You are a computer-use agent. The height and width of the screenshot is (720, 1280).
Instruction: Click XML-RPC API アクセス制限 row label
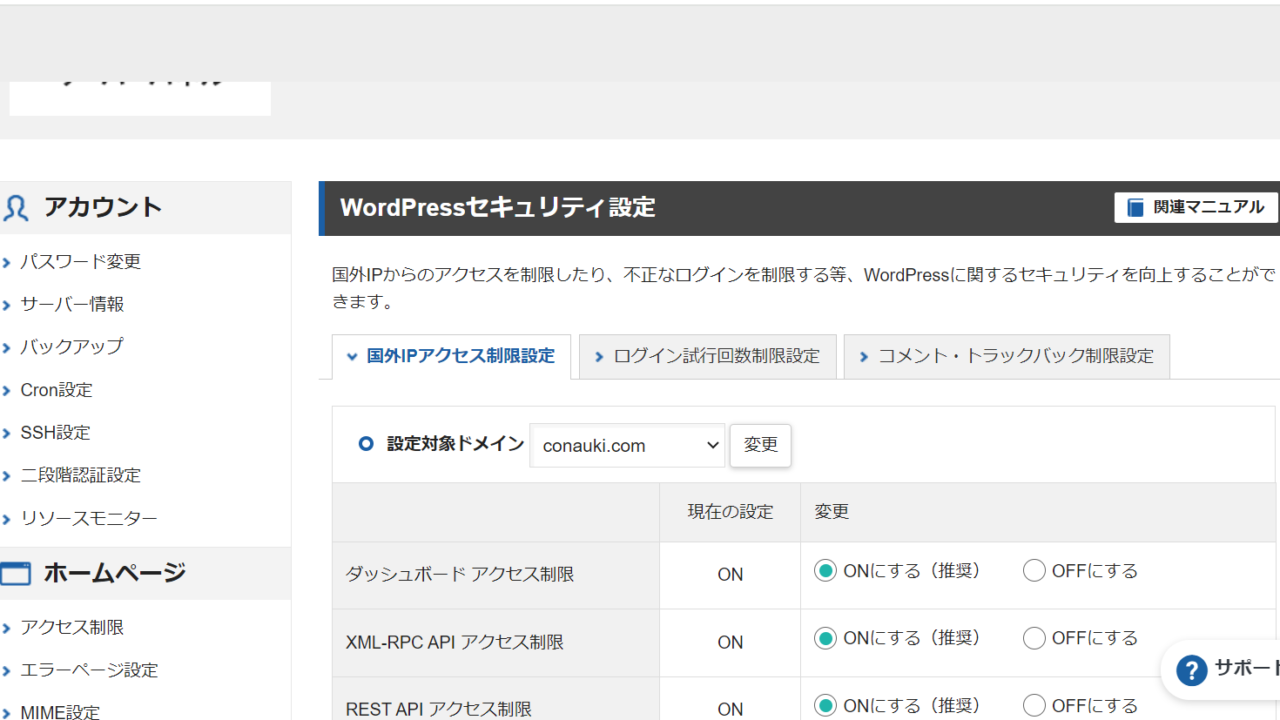click(455, 642)
